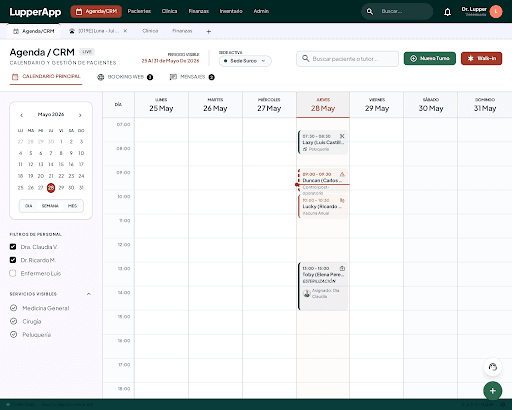Viewport: 512px width, 410px height.
Task: Switch to the Clínica workspace tab
Action: (150, 31)
